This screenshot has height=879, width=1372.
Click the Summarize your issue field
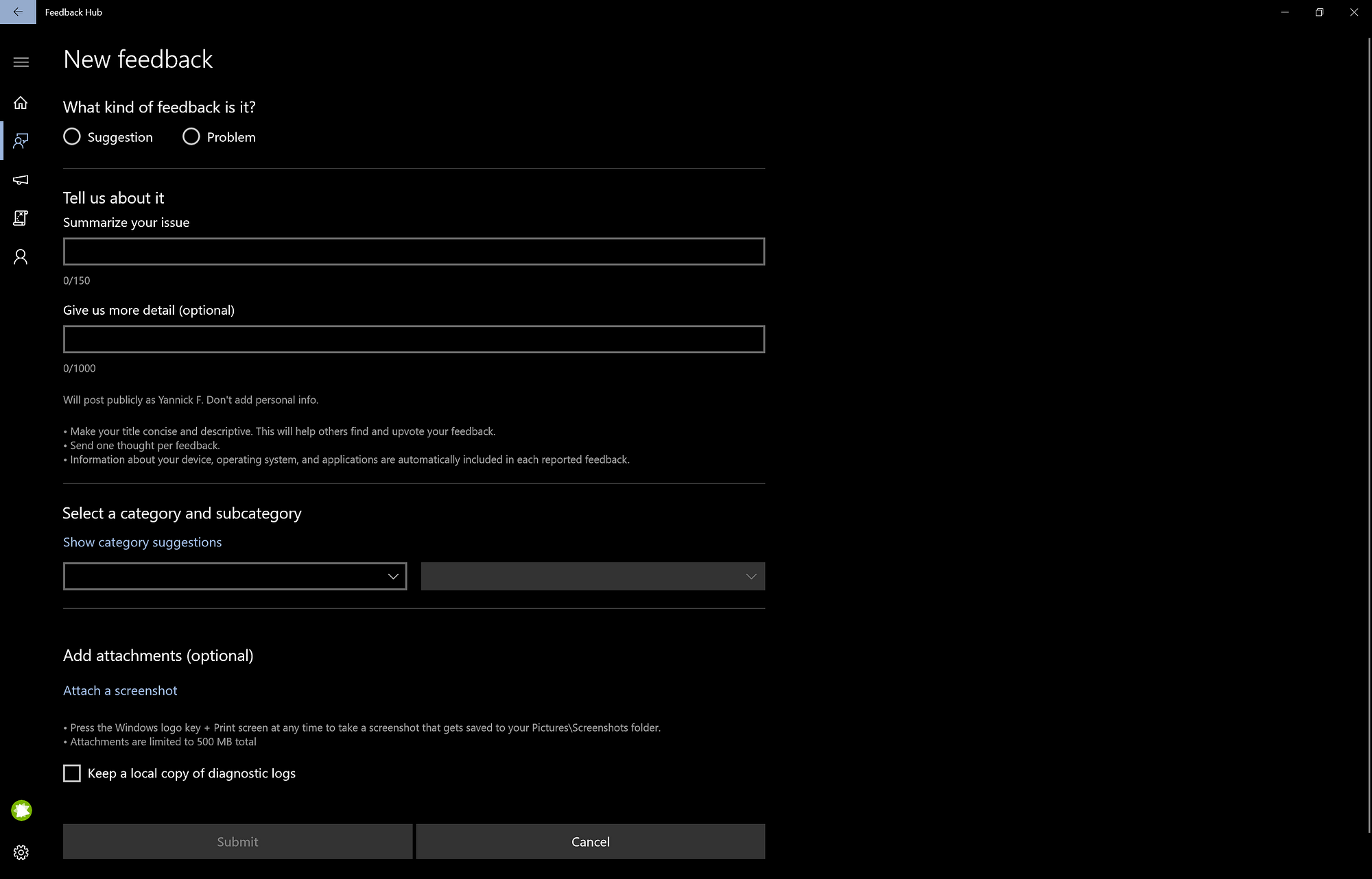414,252
